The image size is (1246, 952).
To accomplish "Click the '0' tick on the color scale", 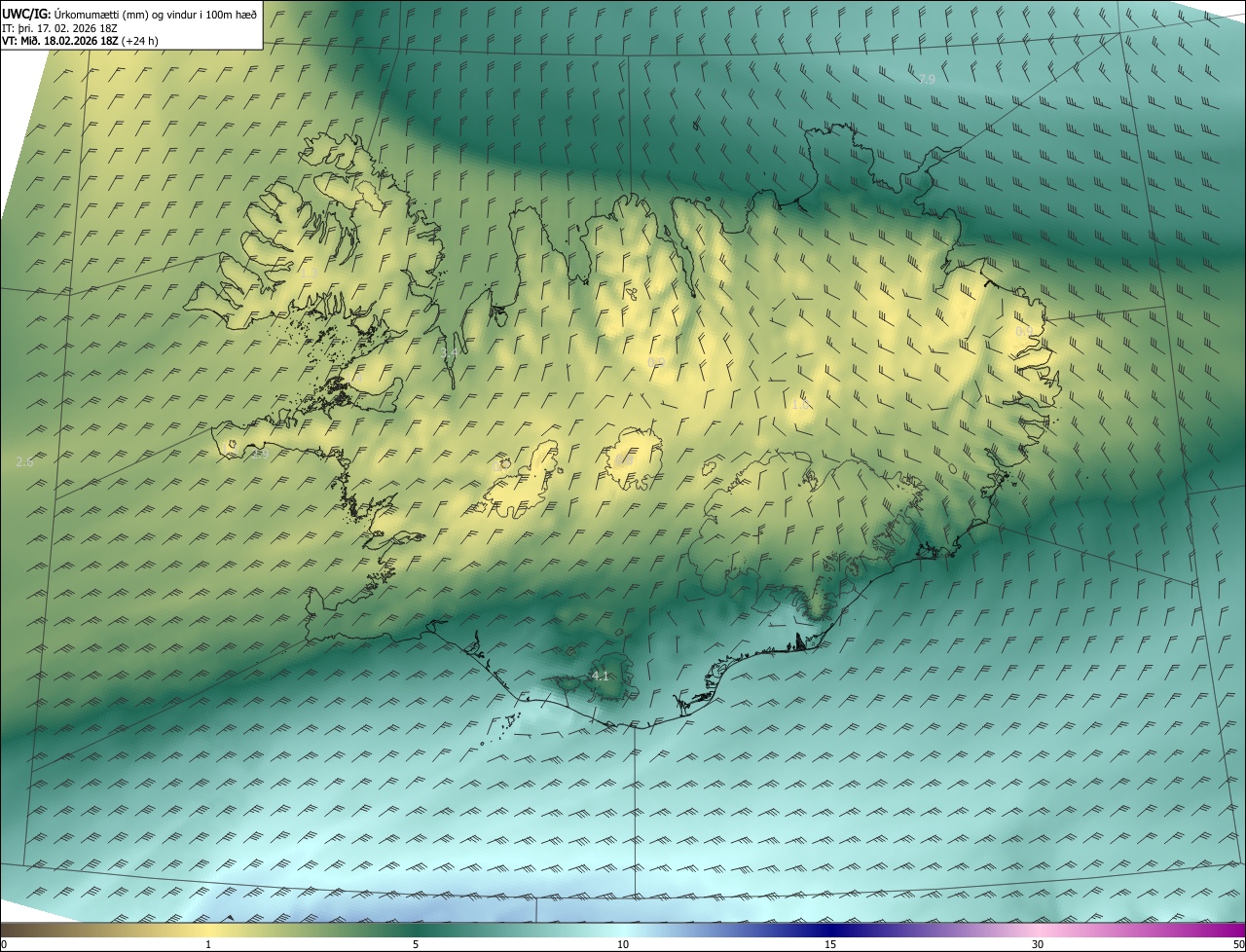I will [x=4, y=944].
